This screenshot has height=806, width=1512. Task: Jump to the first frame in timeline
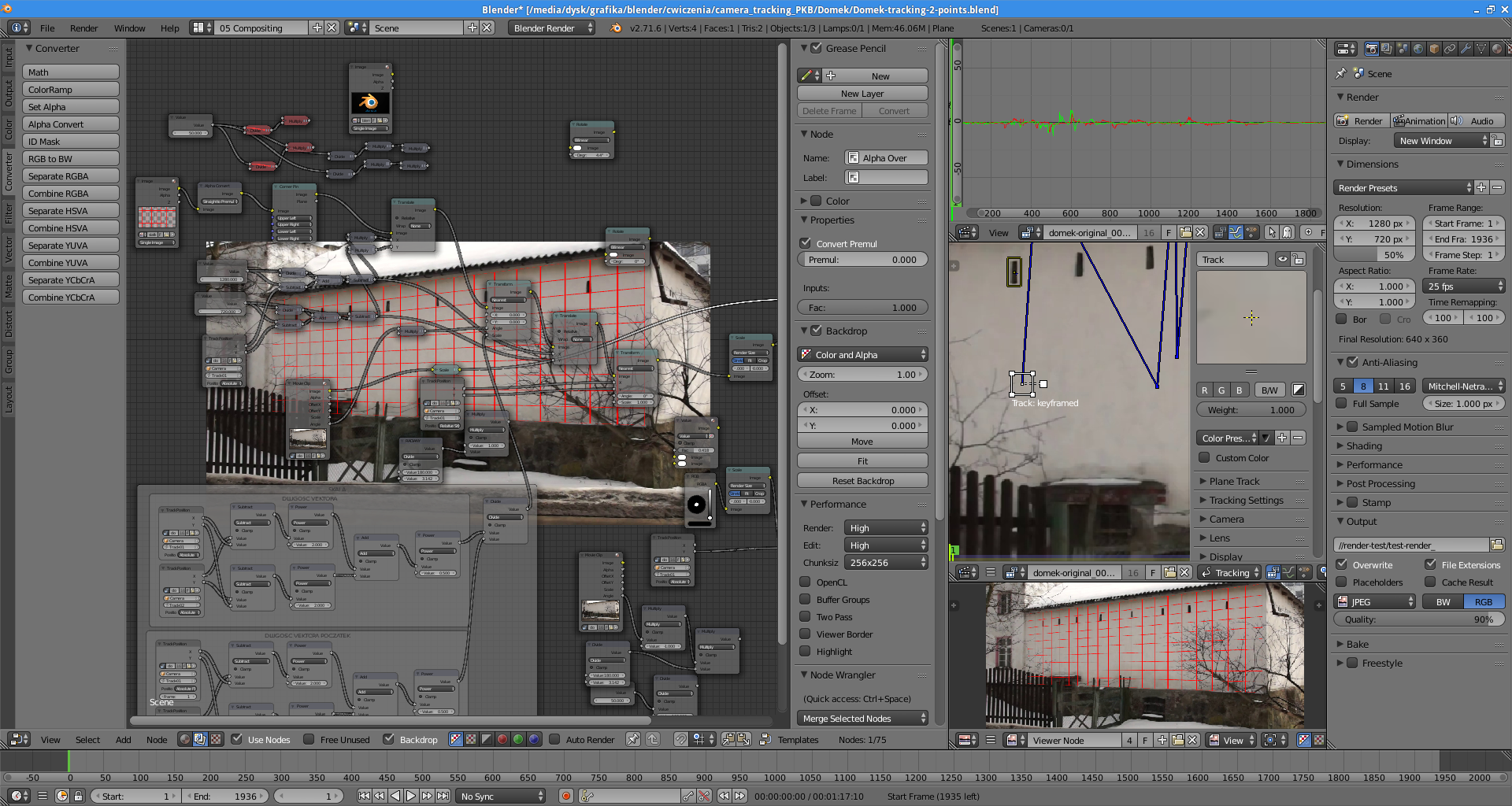[x=365, y=796]
